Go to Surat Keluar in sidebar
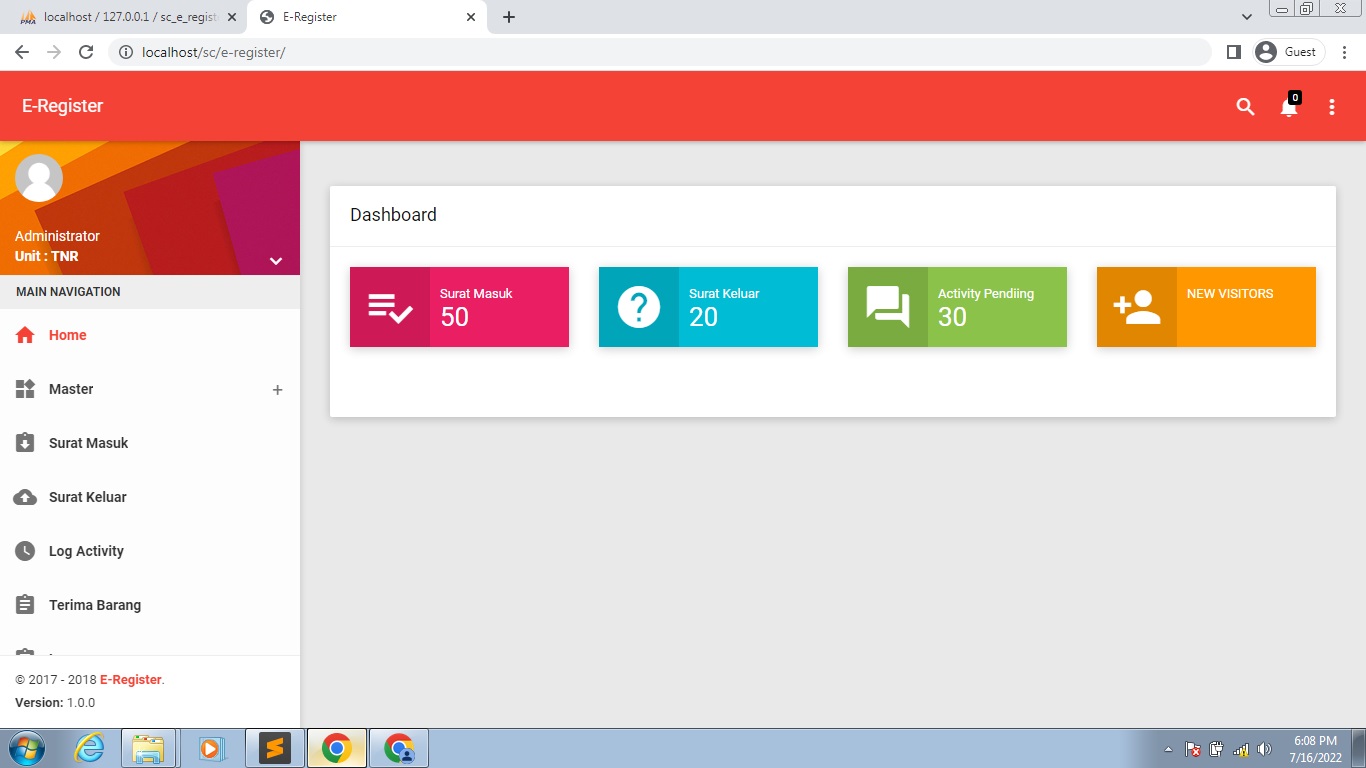1366x768 pixels. [87, 497]
